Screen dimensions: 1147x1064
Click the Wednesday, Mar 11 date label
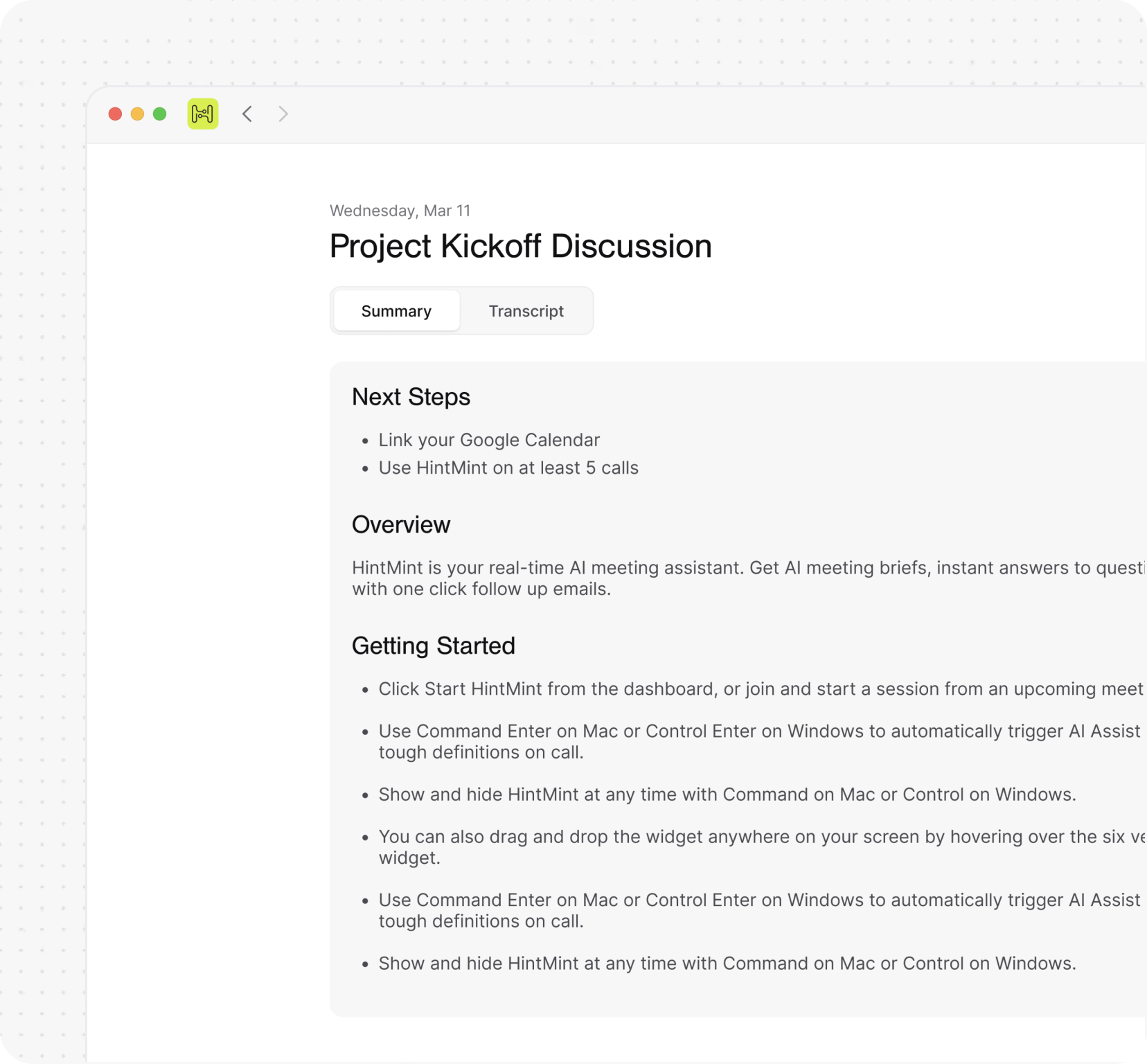point(400,211)
